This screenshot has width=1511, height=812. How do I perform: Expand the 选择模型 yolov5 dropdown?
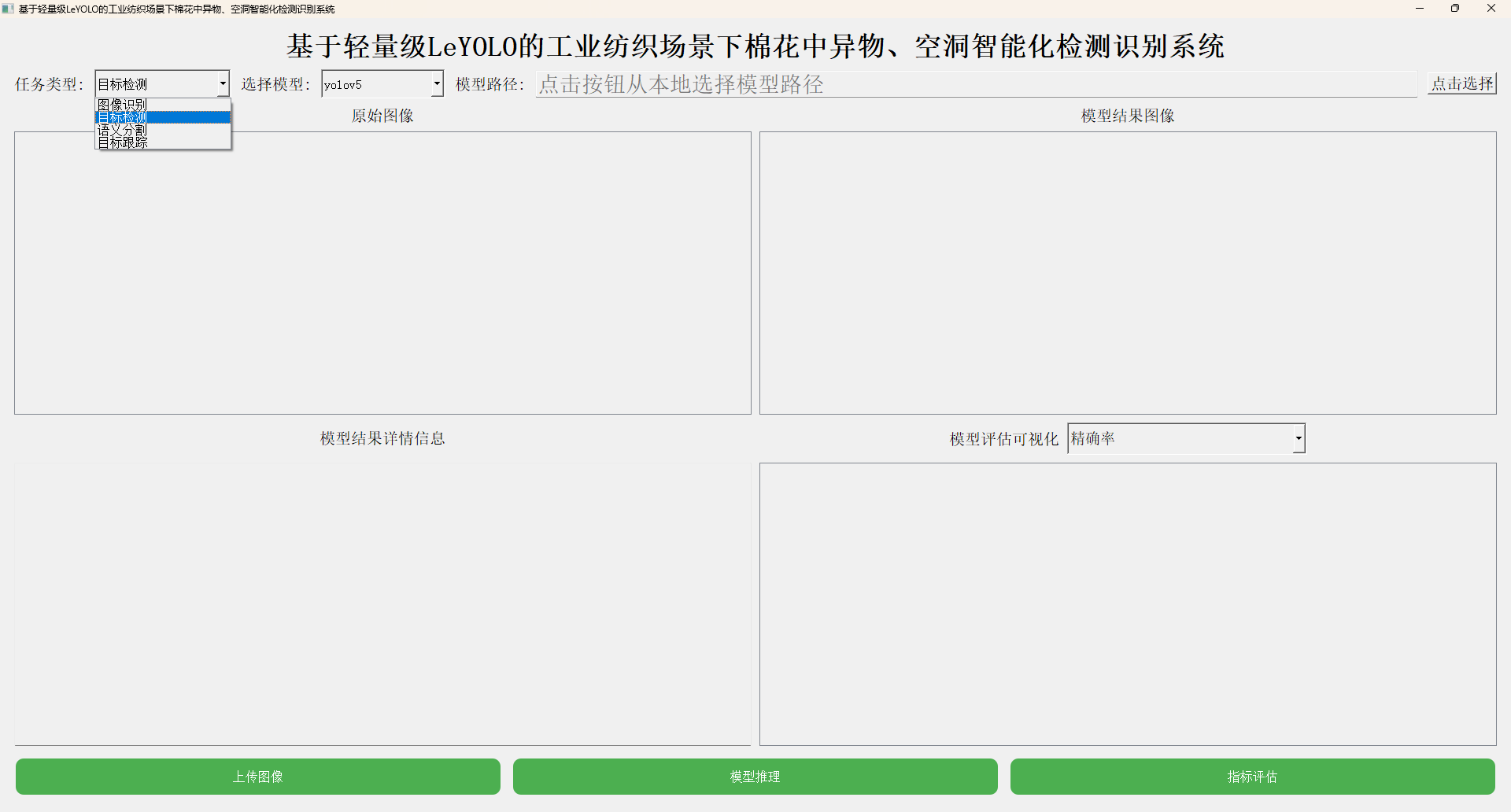click(382, 84)
